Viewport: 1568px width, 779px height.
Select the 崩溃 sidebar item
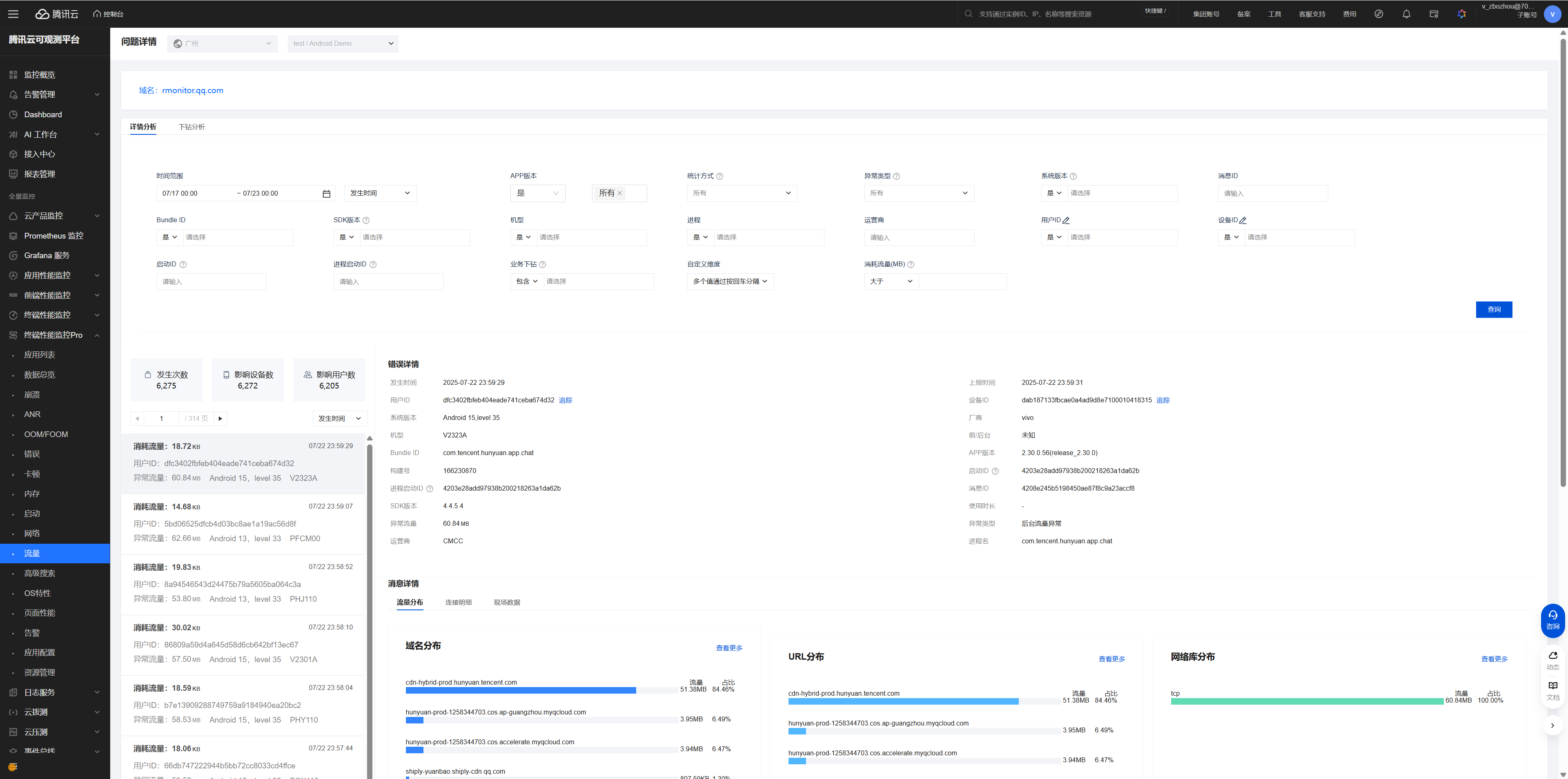coord(32,395)
